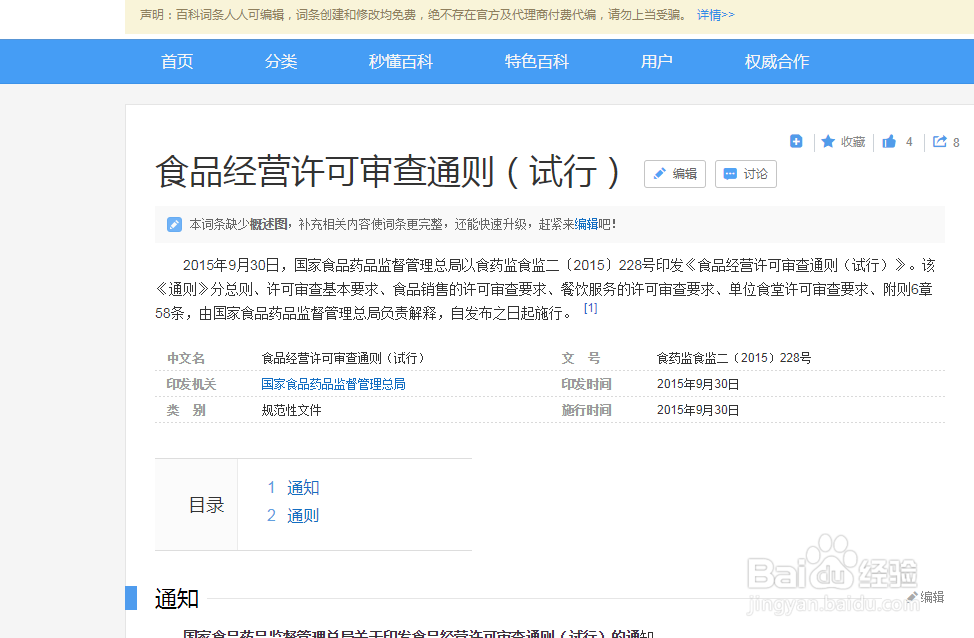
Task: Select 特色百科 in the navigation bar
Action: (x=537, y=62)
